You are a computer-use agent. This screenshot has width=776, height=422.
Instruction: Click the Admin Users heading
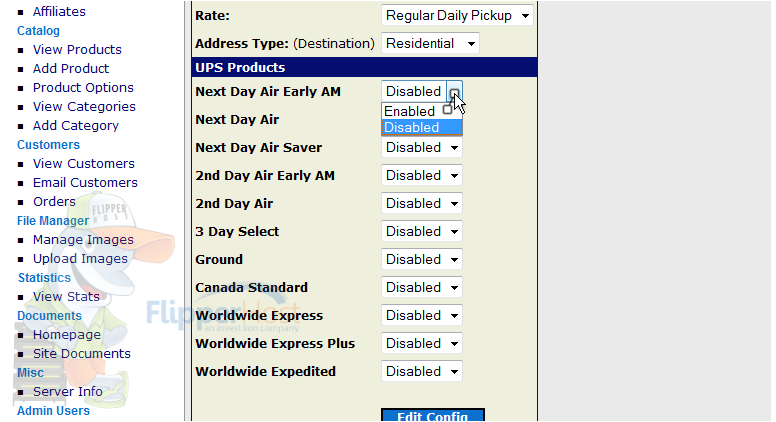coord(53,411)
